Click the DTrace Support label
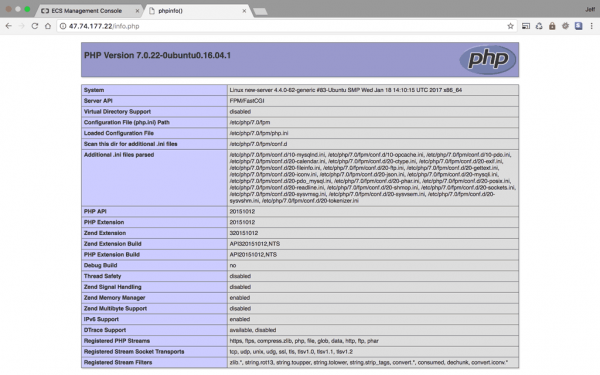The image size is (600, 375). 105,330
